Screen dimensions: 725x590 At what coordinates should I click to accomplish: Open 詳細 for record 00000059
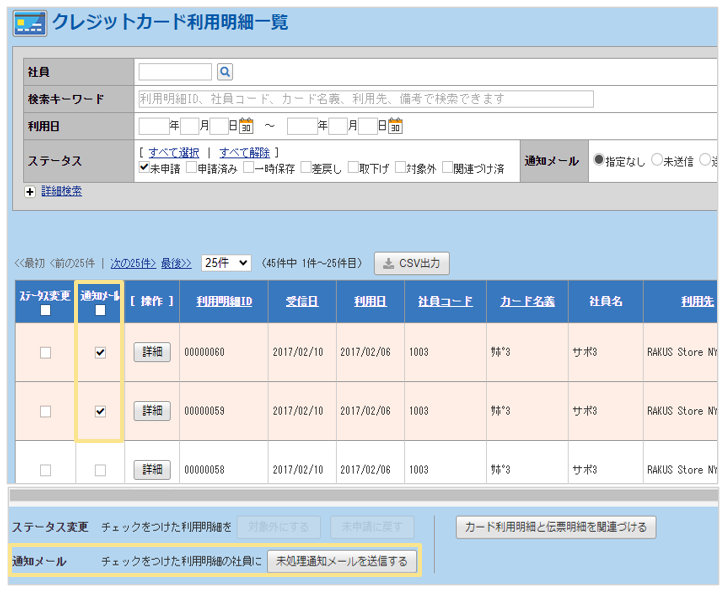pos(152,411)
